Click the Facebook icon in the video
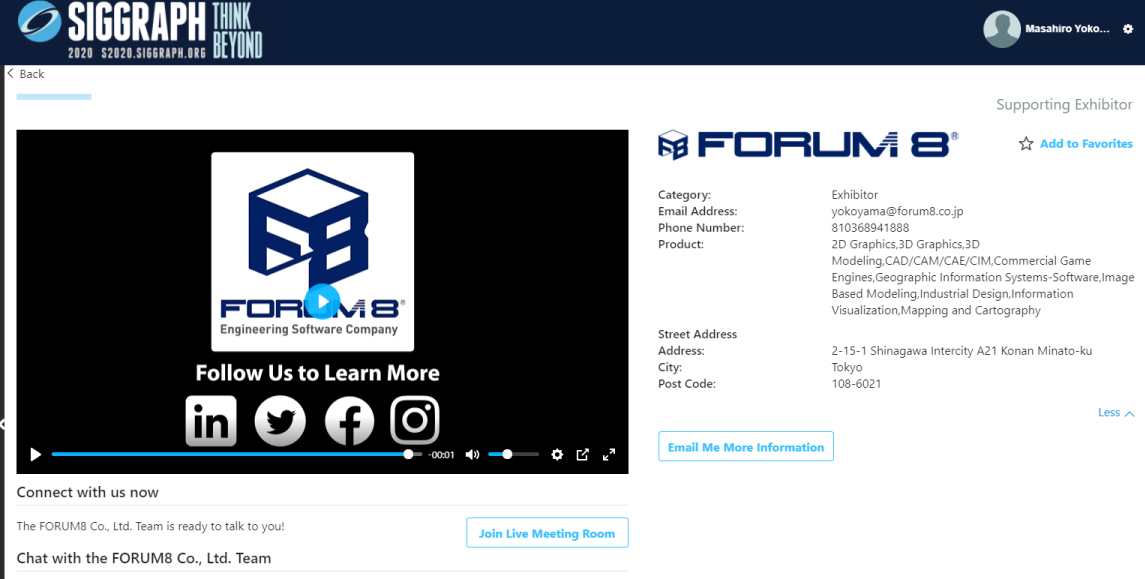Image resolution: width=1145 pixels, height=579 pixels. [x=349, y=421]
